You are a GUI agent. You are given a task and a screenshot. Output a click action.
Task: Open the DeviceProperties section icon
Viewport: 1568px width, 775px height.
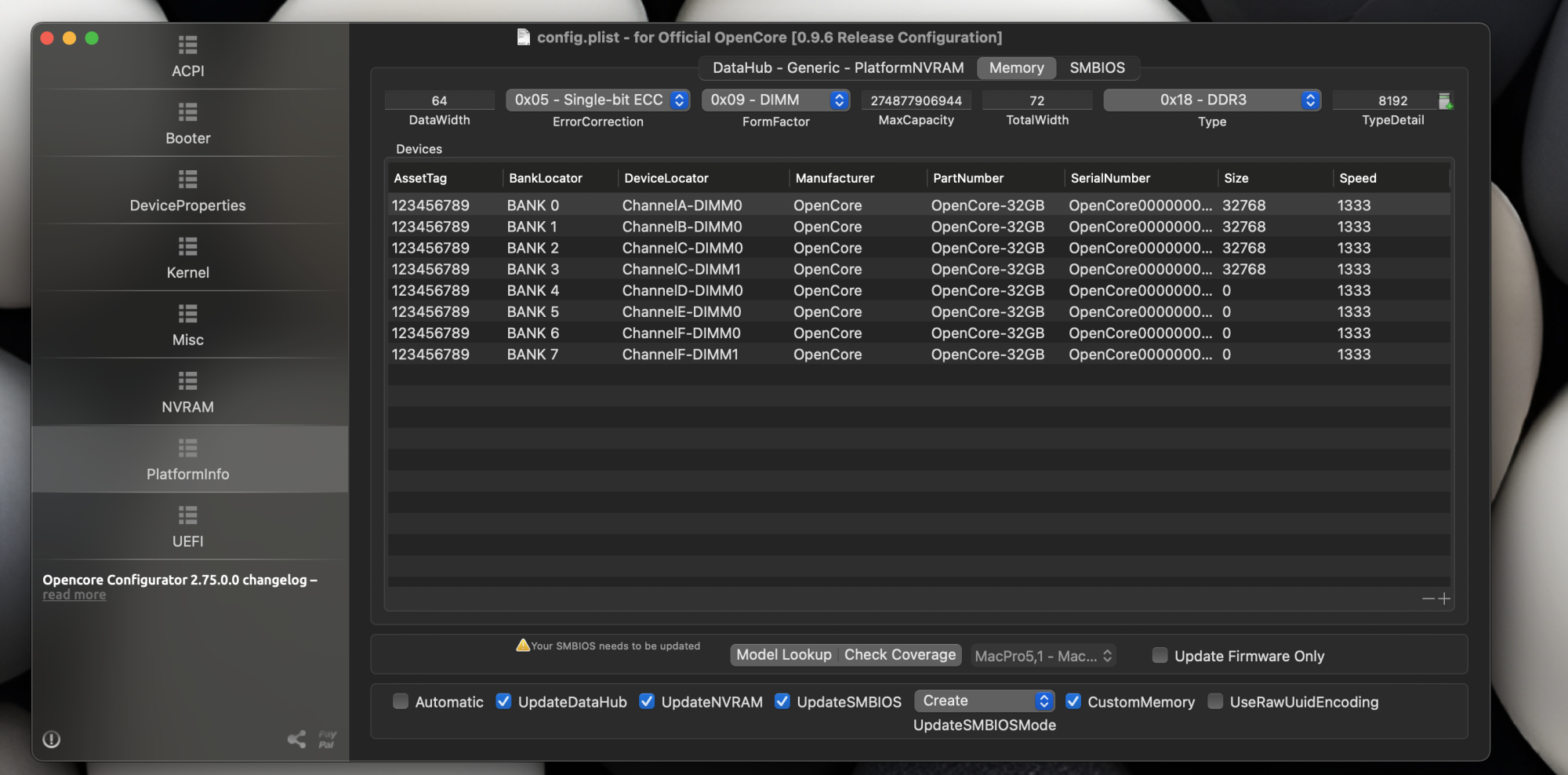(x=187, y=180)
